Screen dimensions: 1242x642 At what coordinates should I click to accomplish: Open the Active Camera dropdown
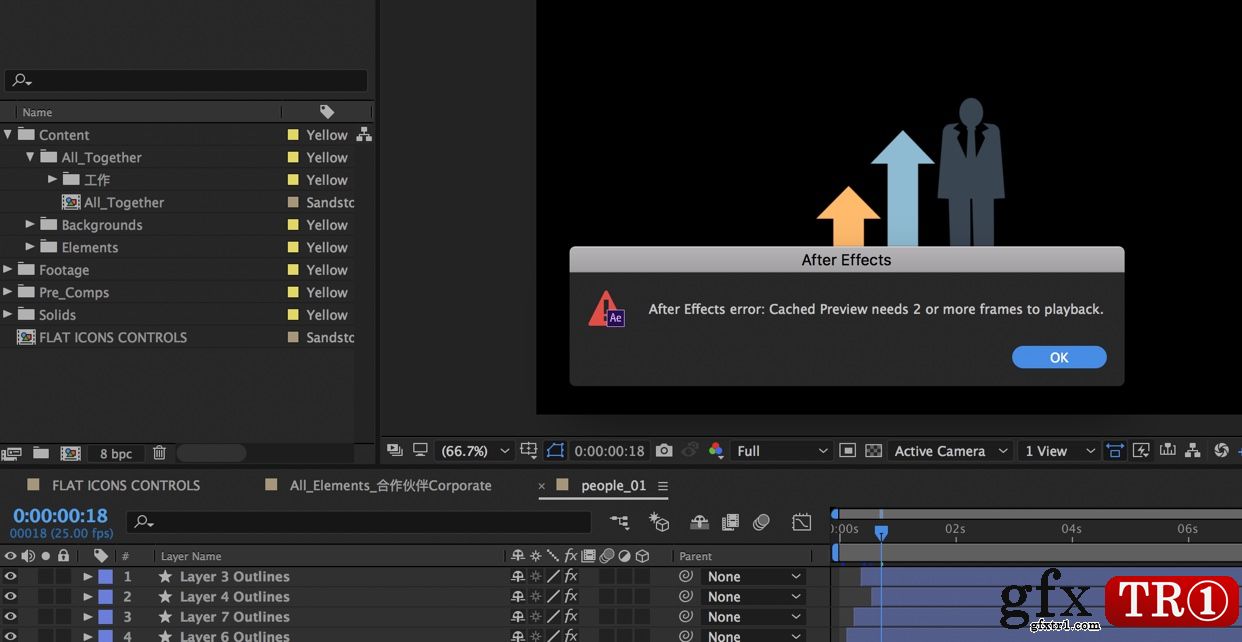(x=951, y=451)
